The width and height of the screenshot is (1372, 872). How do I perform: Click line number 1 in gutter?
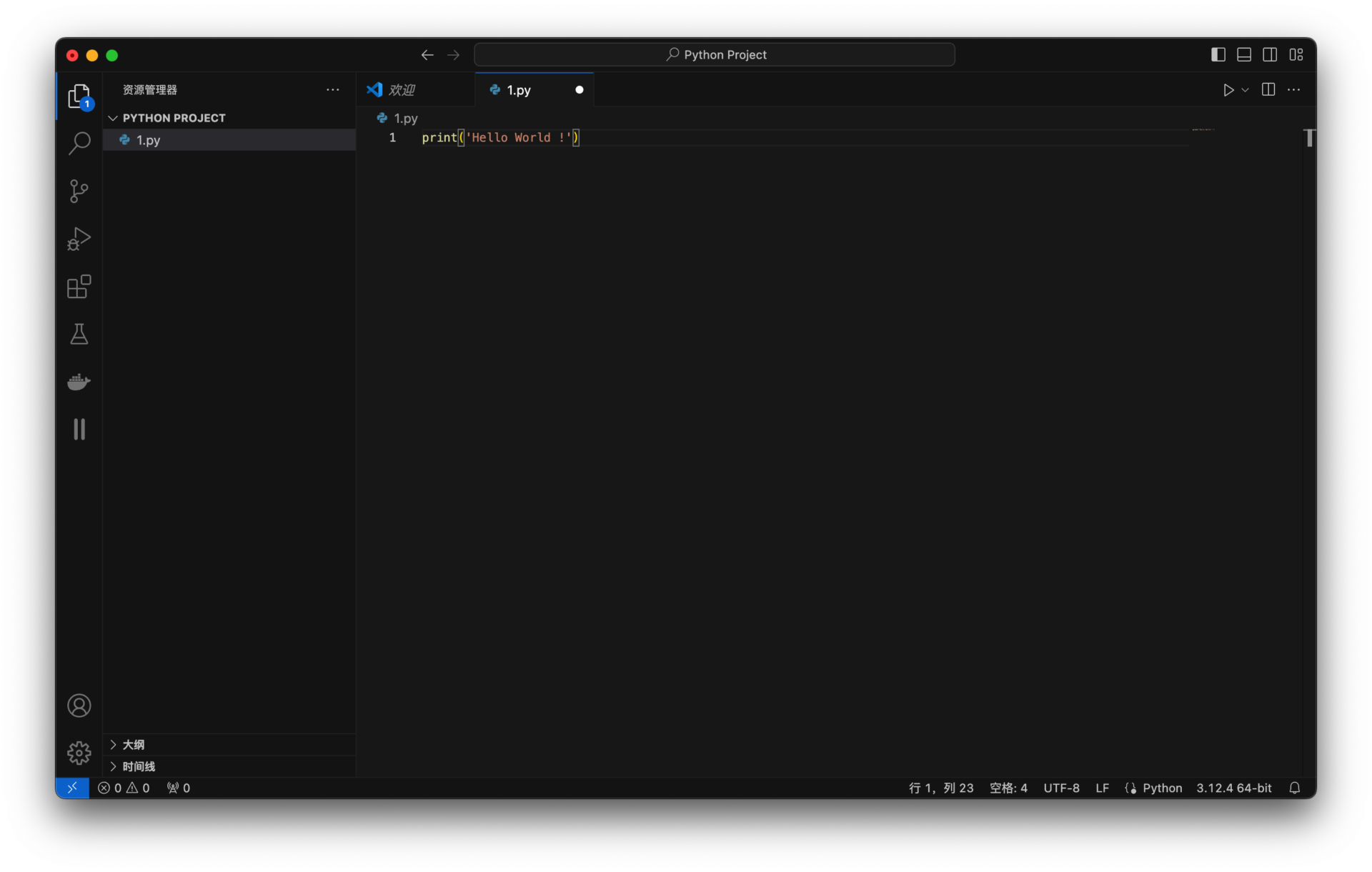point(392,137)
